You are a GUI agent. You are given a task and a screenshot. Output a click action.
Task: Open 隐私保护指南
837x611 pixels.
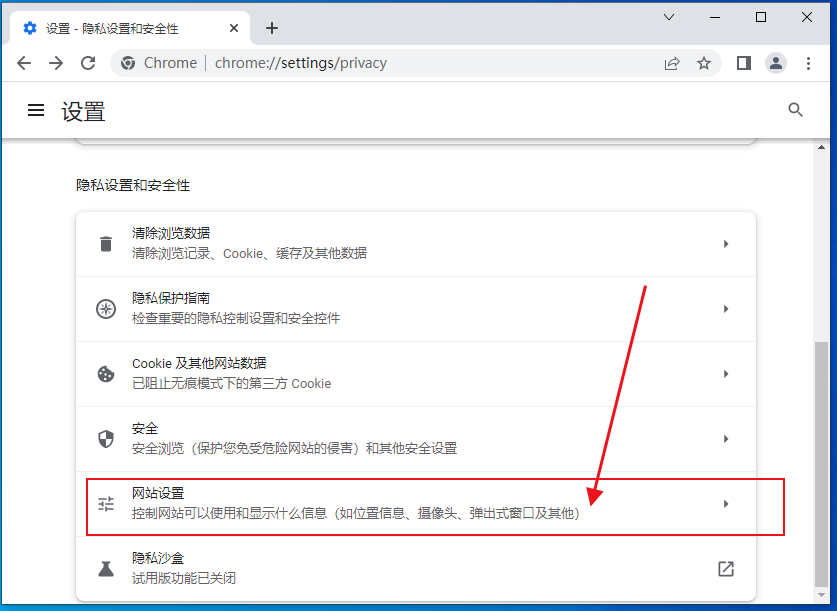click(416, 309)
